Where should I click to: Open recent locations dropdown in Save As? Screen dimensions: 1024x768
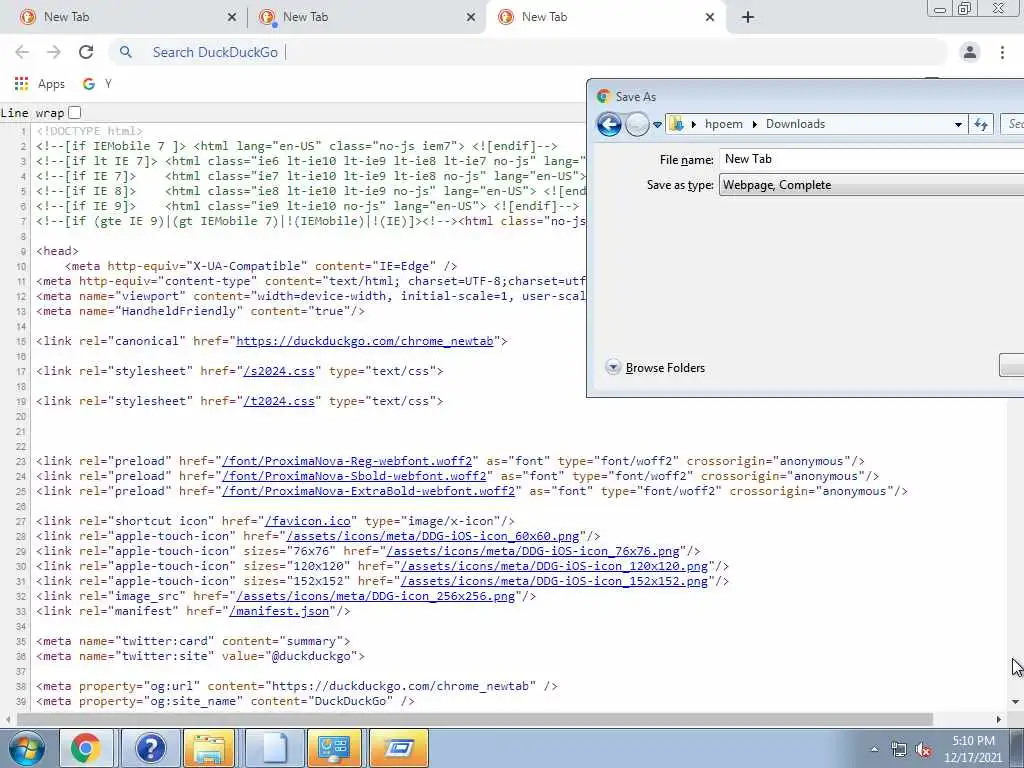click(x=658, y=124)
